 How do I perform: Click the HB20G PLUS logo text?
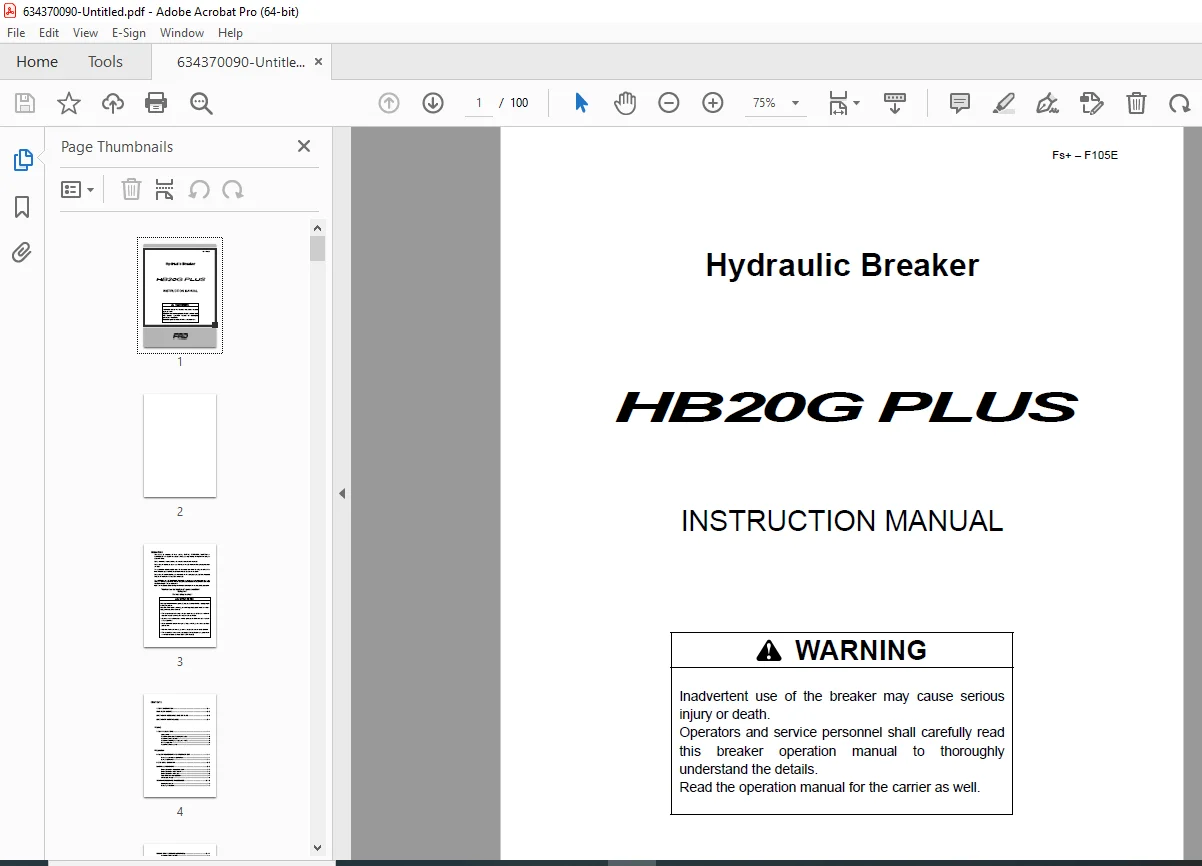[x=846, y=407]
